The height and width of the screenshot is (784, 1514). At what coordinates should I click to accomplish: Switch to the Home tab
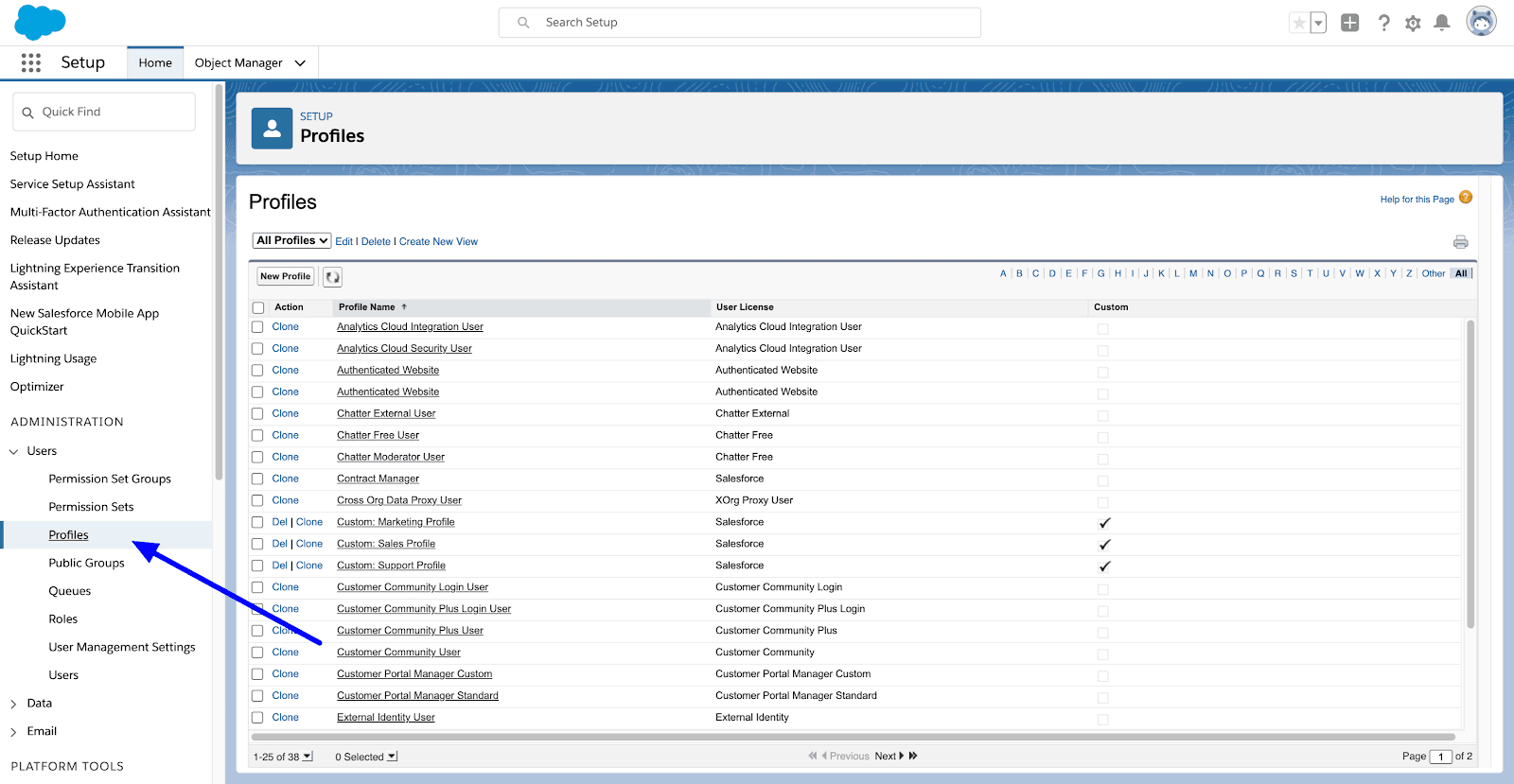[155, 63]
